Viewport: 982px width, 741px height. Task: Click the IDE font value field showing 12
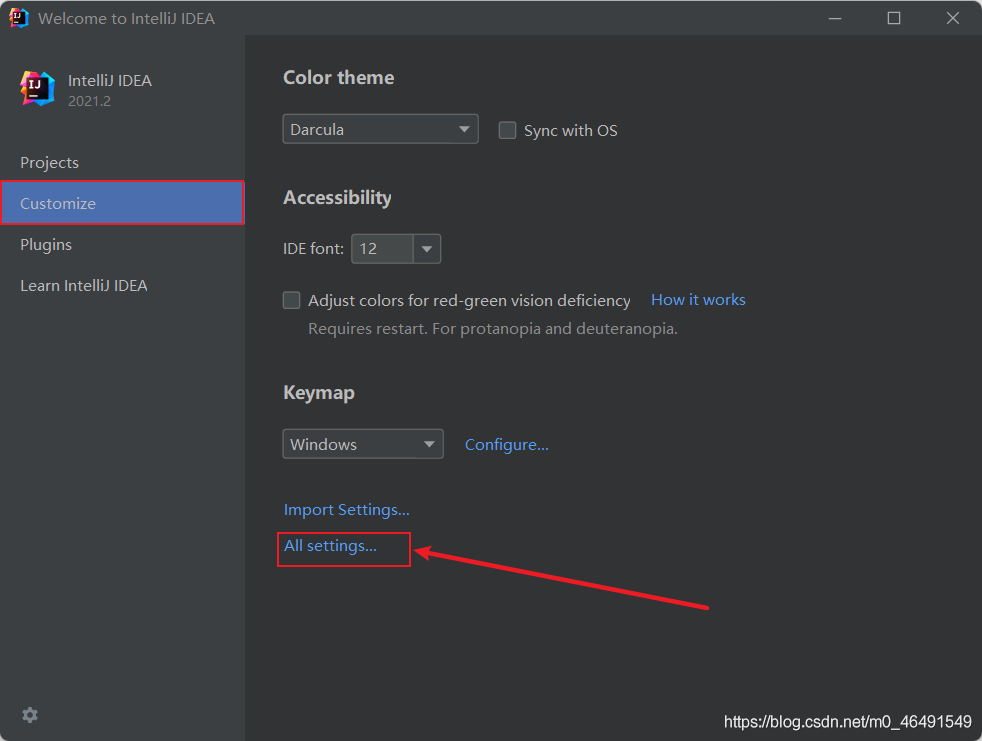383,249
